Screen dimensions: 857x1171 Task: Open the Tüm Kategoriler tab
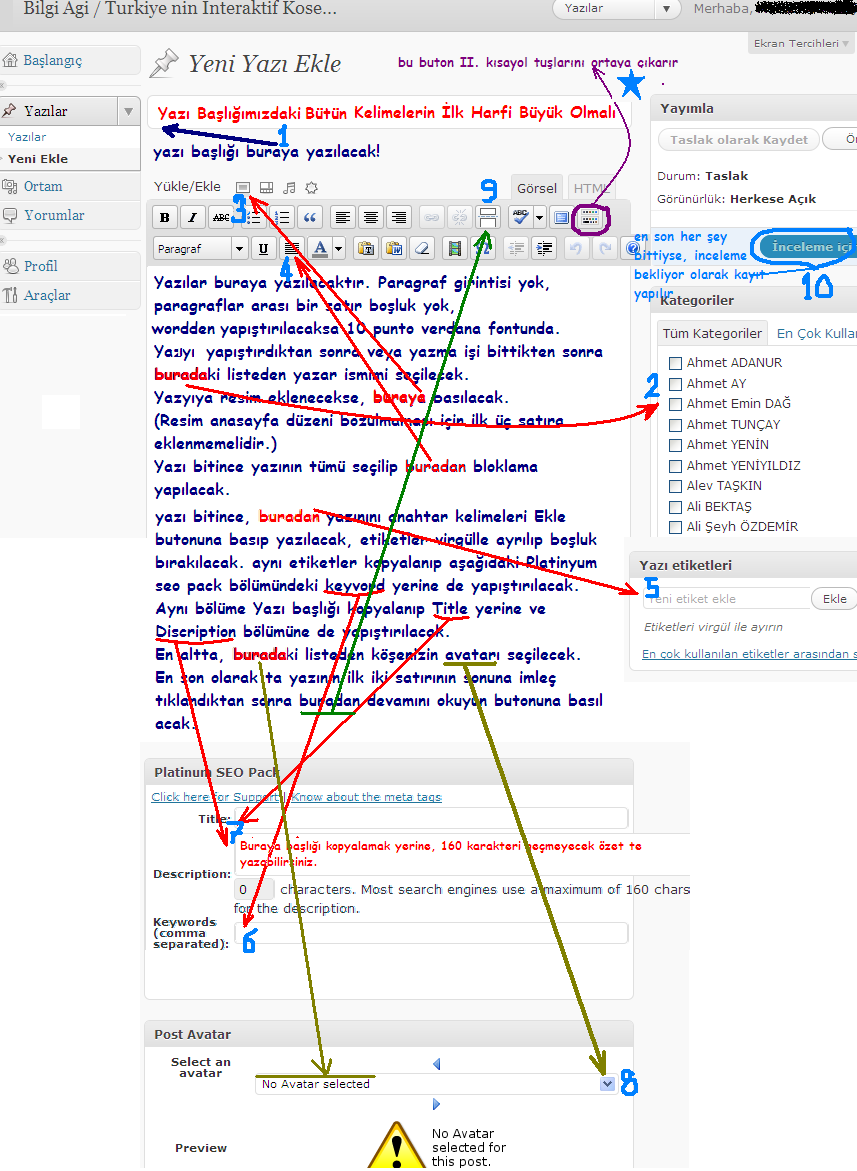coord(712,333)
